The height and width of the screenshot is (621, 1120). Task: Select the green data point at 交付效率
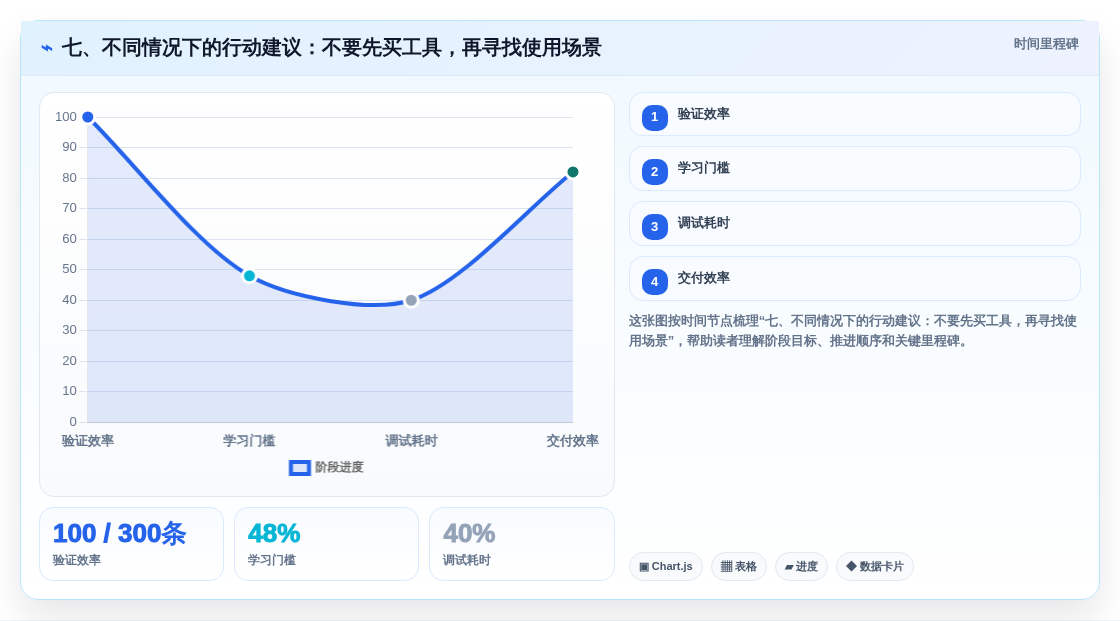point(573,172)
